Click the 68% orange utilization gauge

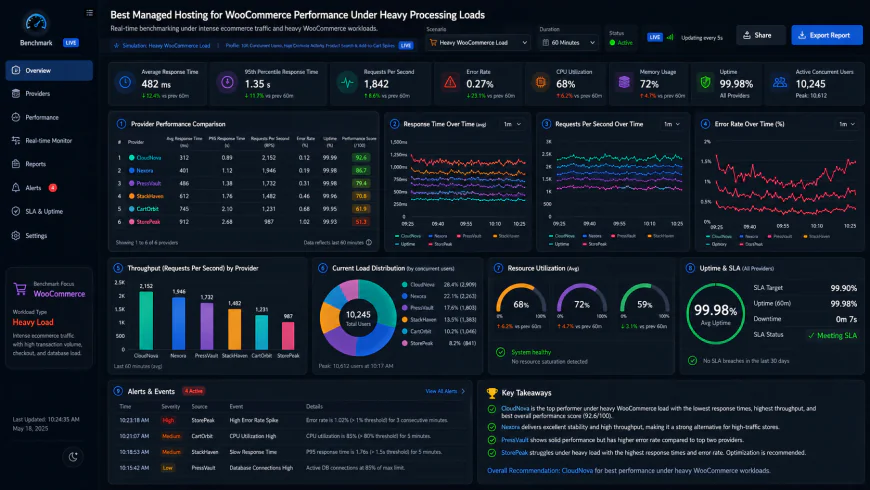click(x=521, y=300)
